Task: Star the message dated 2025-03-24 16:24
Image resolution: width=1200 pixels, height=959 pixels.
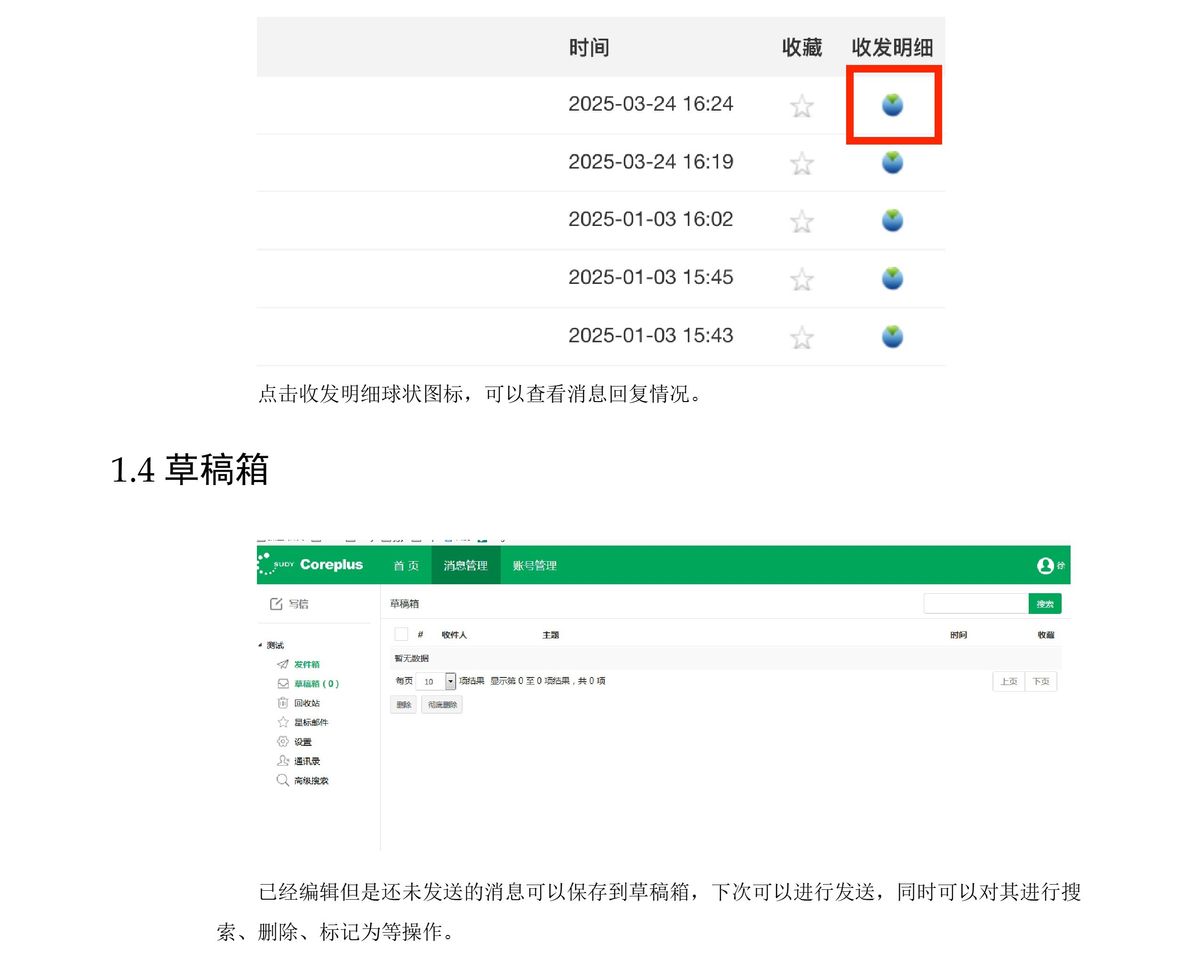Action: click(801, 106)
